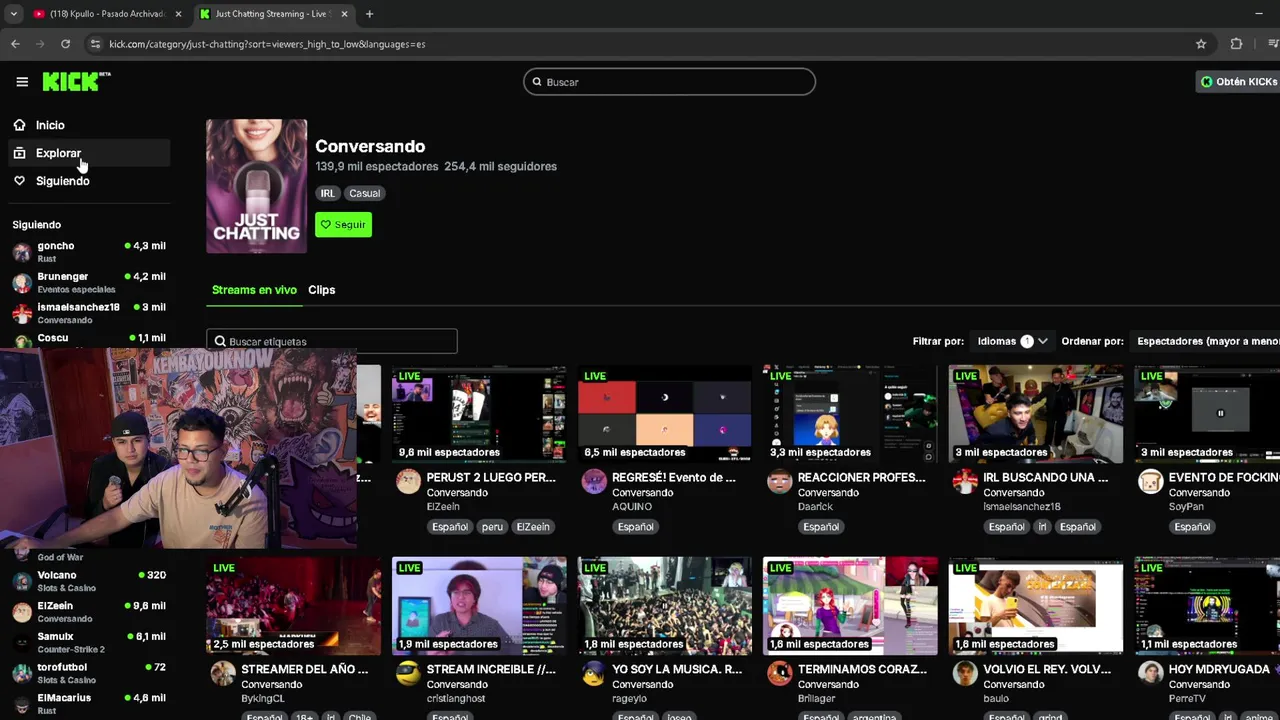1280x720 pixels.
Task: Open PERUST 2 LUEGO PER stream thumbnail
Action: pos(479,414)
